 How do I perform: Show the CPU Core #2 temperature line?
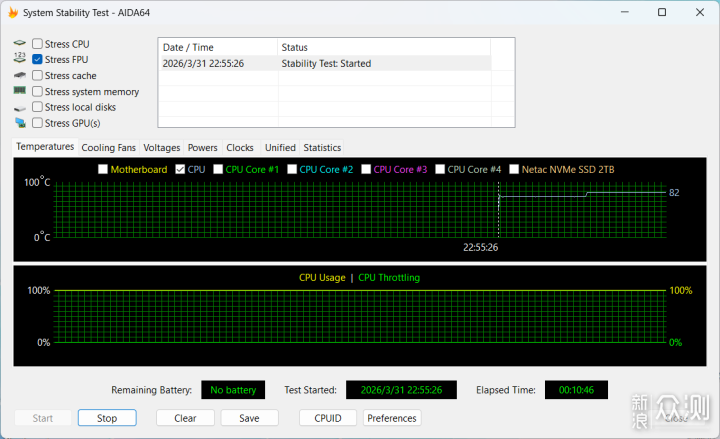292,169
